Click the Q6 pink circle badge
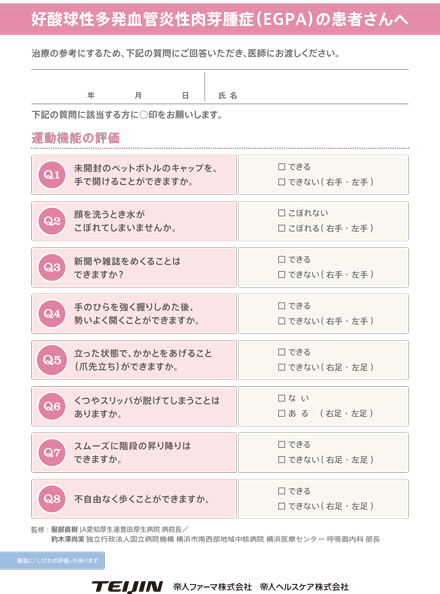 click(x=52, y=406)
